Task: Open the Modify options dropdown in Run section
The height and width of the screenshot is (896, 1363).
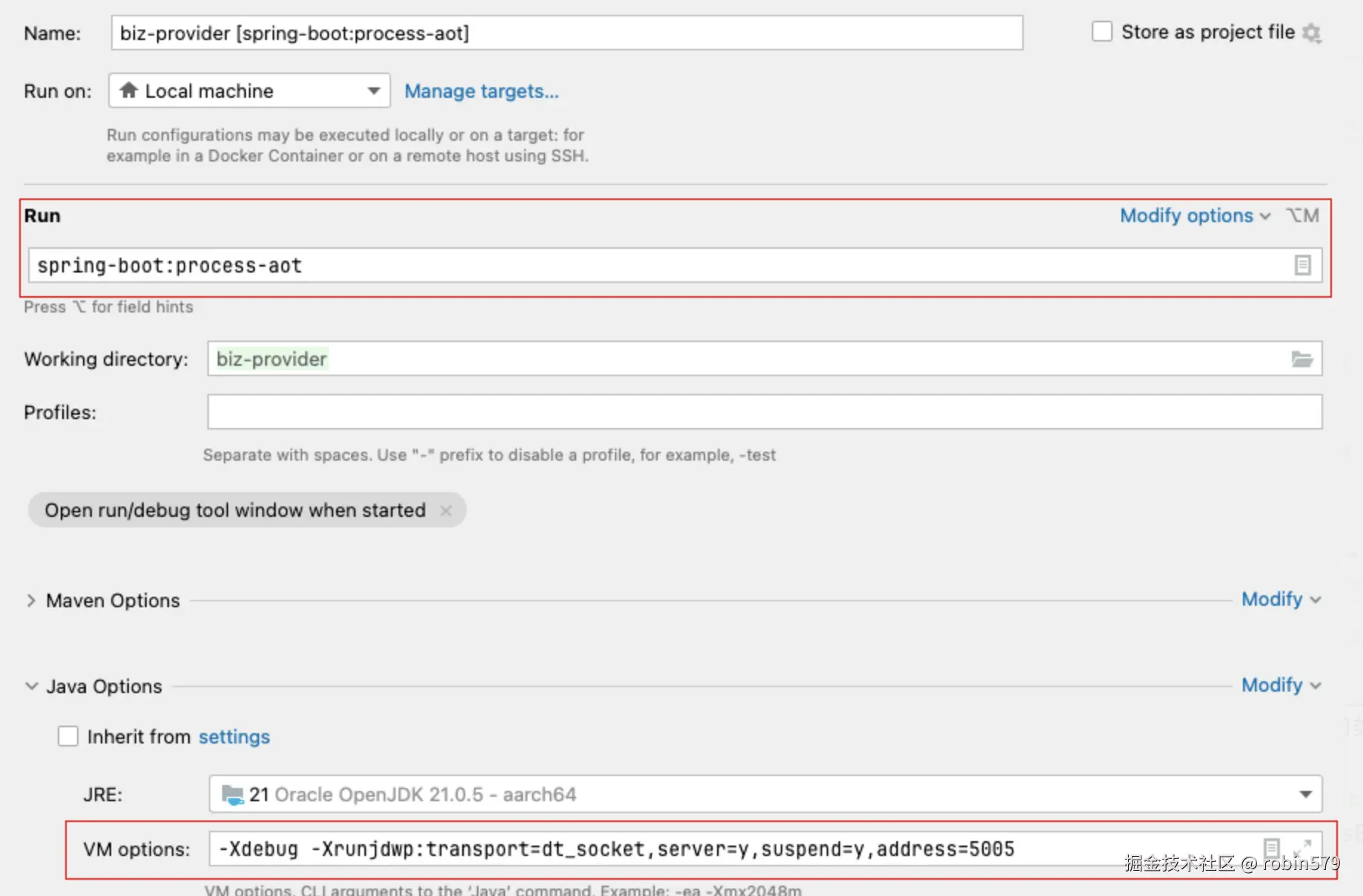Action: coord(1195,215)
